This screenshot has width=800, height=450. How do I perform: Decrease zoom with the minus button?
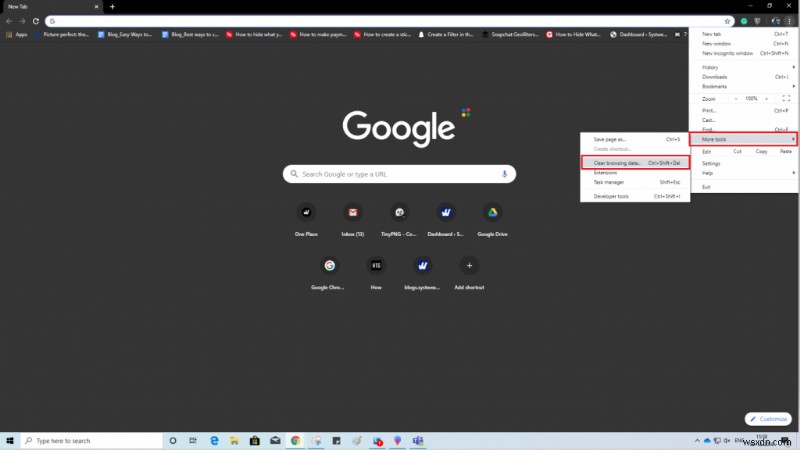pyautogui.click(x=736, y=98)
